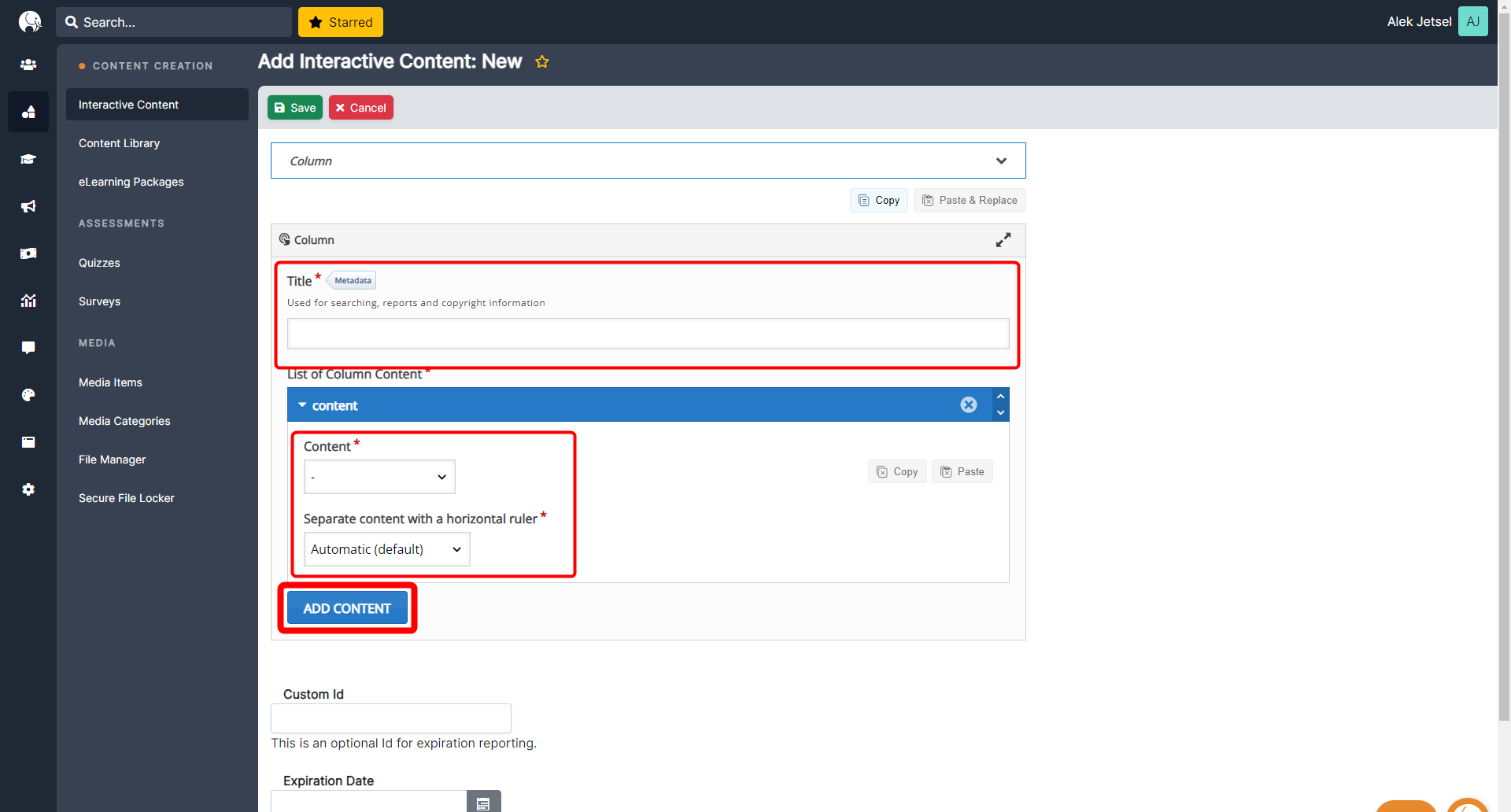
Task: Open the megaphone announcements sidebar icon
Action: coord(28,206)
